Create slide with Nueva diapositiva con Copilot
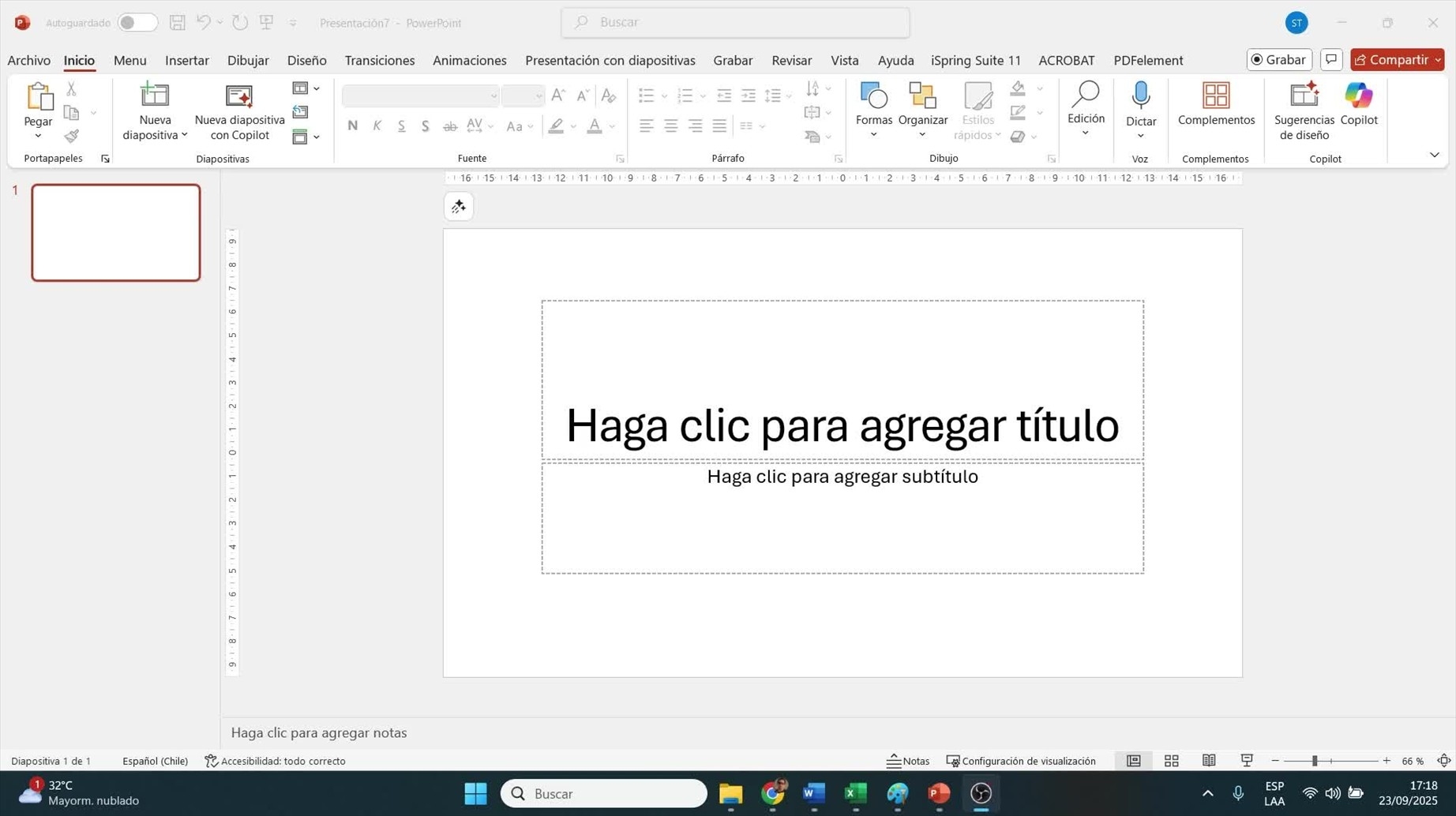This screenshot has height=816, width=1456. (x=239, y=110)
